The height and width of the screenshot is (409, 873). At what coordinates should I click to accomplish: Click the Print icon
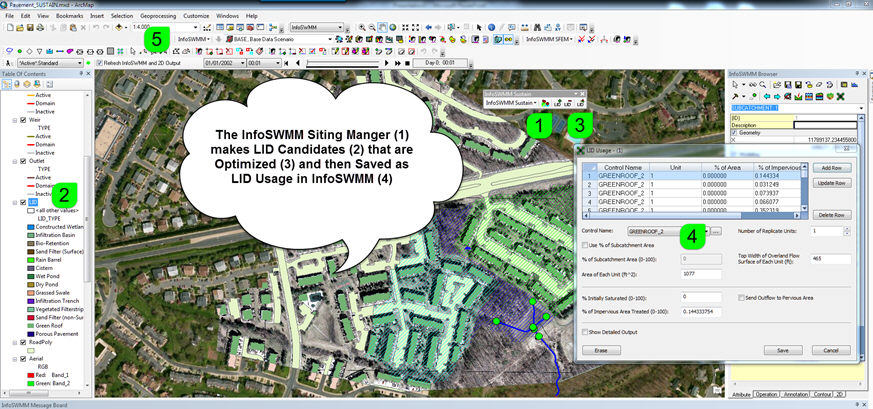click(40, 27)
